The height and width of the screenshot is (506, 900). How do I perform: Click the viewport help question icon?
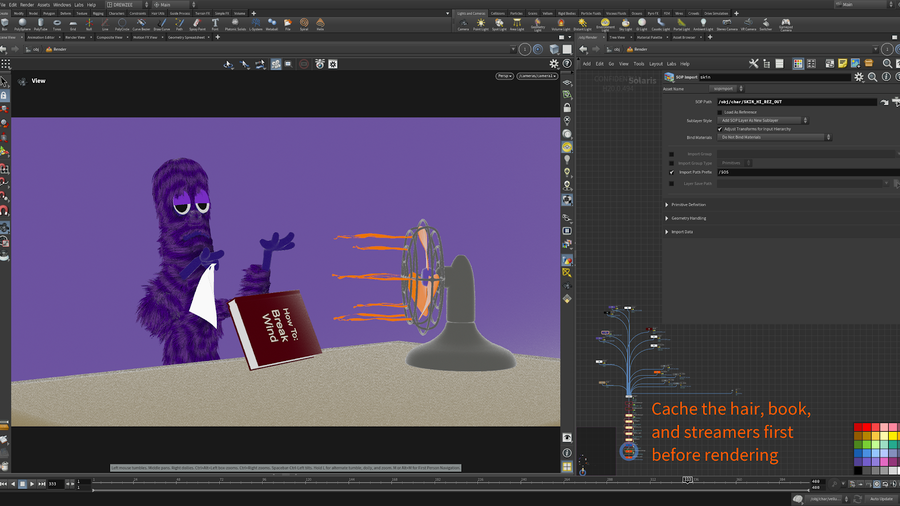pos(567,64)
